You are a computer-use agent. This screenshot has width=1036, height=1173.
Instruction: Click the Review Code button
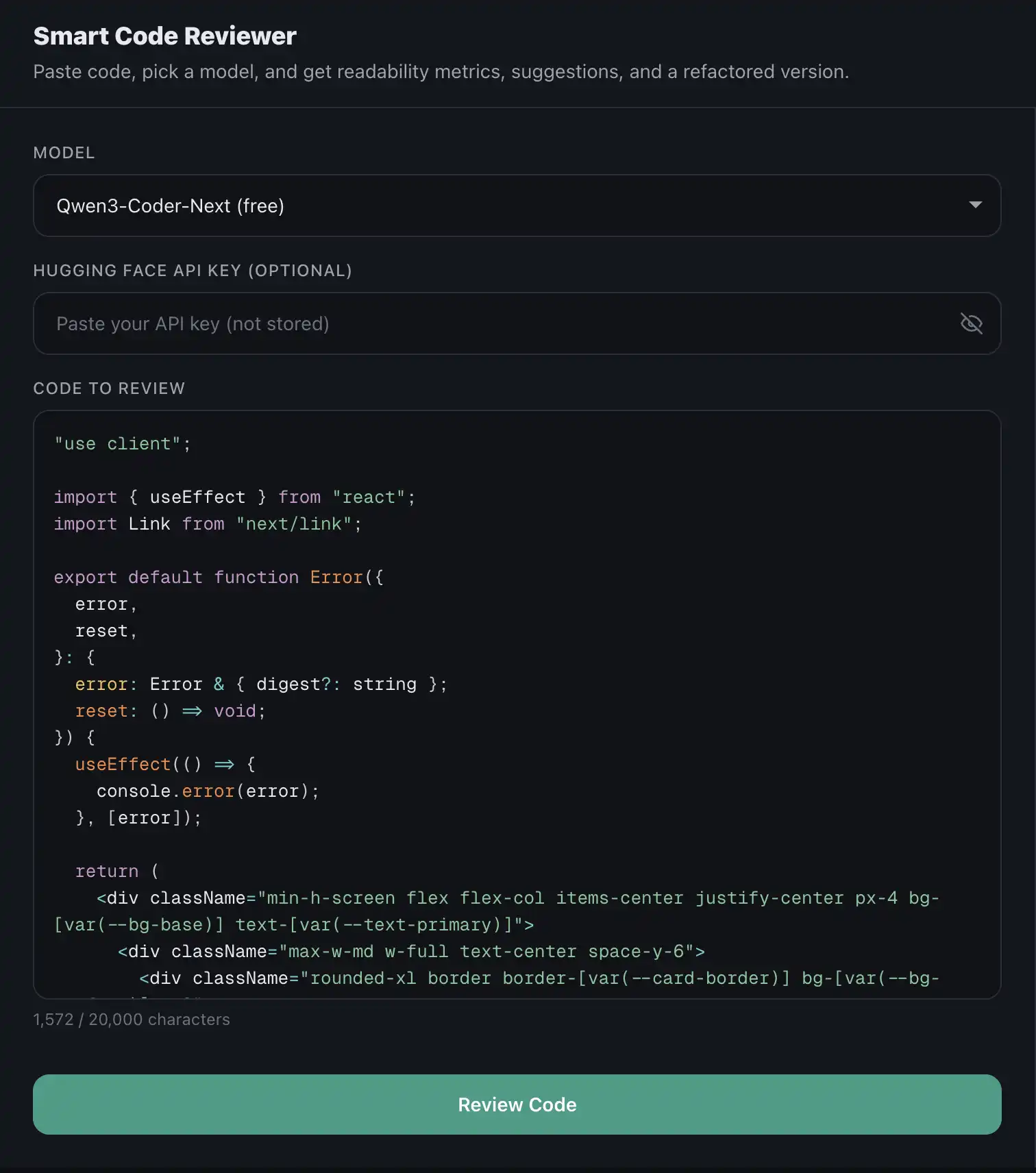click(517, 1104)
